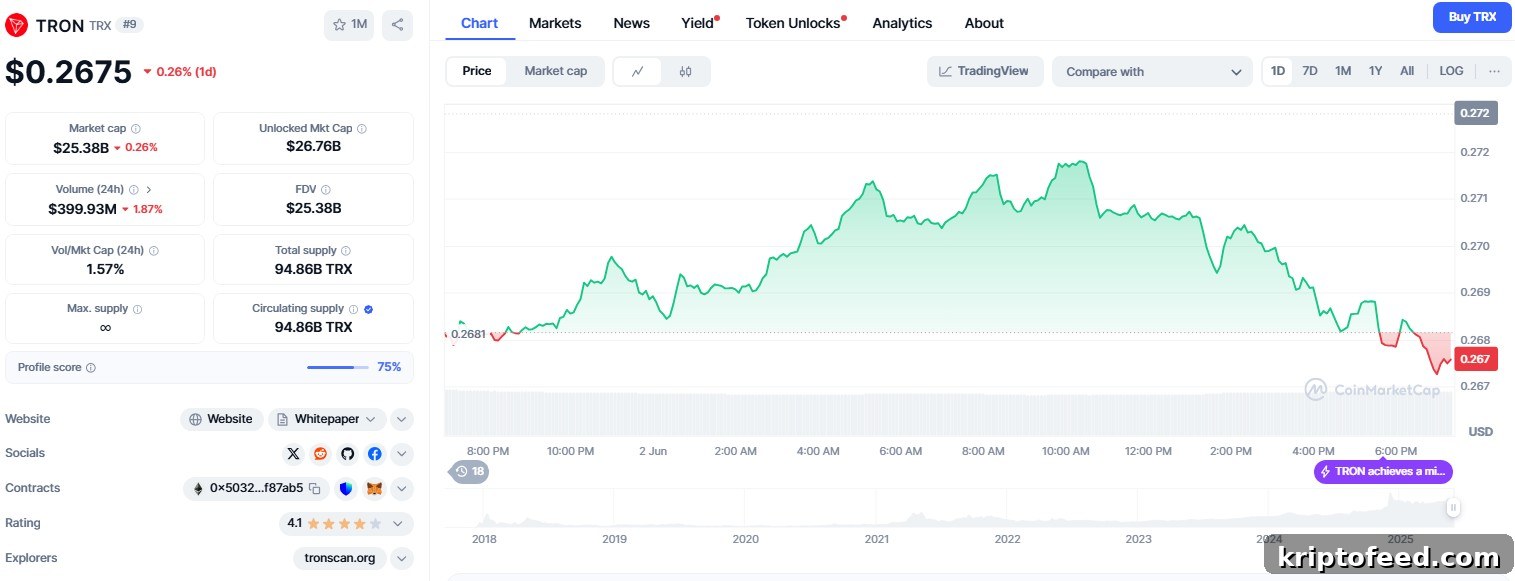
Task: Select the Price toggle
Action: pyautogui.click(x=477, y=71)
